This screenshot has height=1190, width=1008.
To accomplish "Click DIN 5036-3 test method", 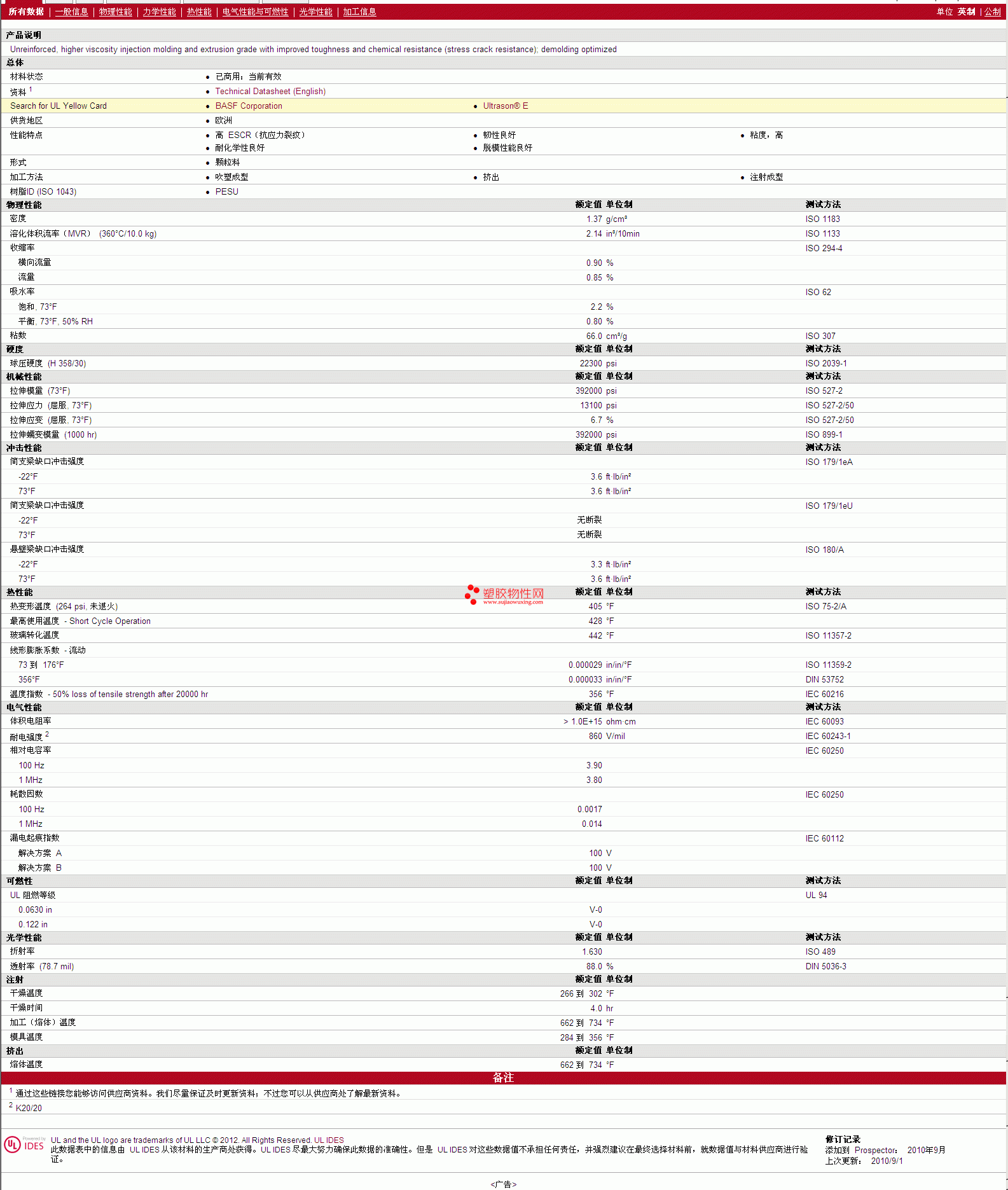I will [825, 966].
